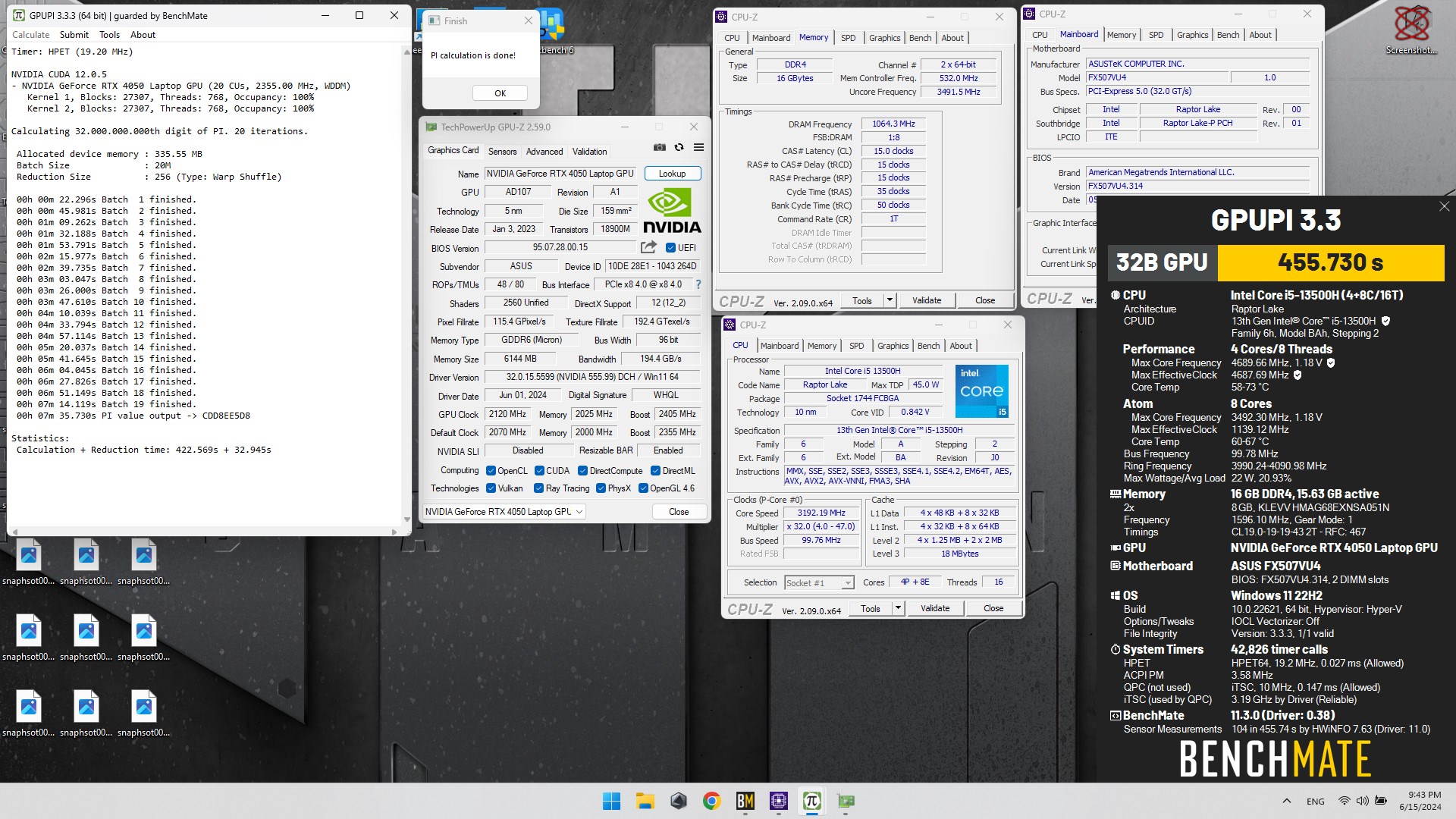
Task: Click the Intel Core i5 logo in CPU-Z
Action: tap(982, 391)
